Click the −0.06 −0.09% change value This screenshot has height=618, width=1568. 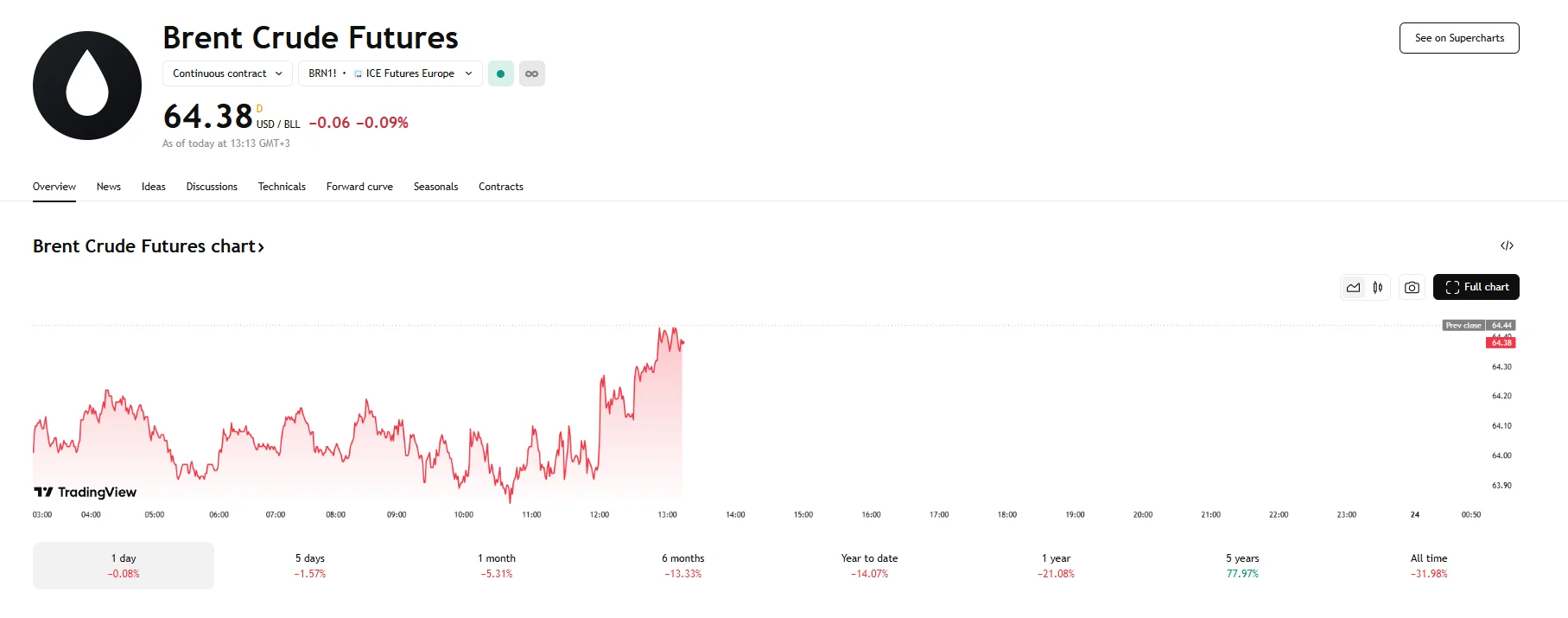click(359, 123)
